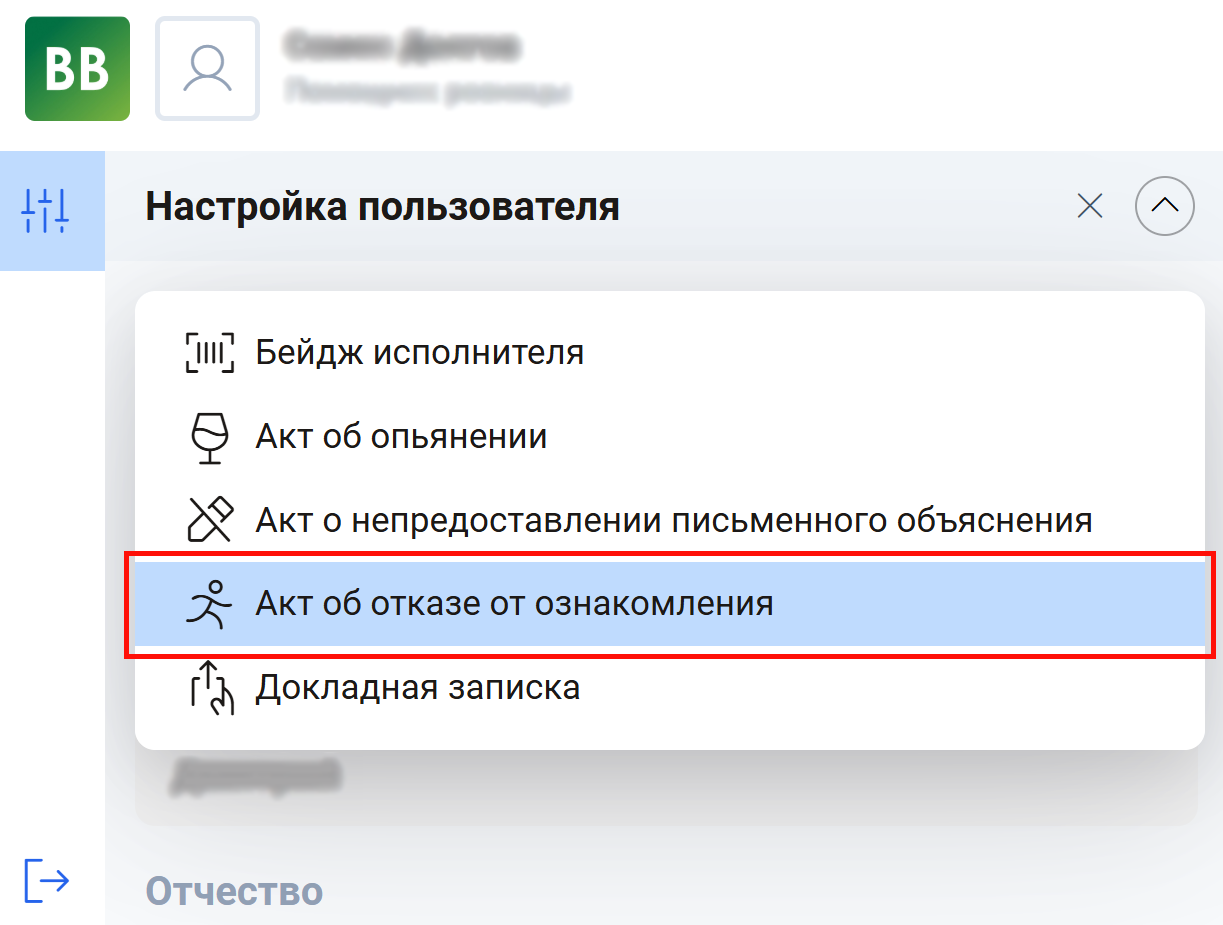
Task: Click the Отчество field label
Action: 235,890
